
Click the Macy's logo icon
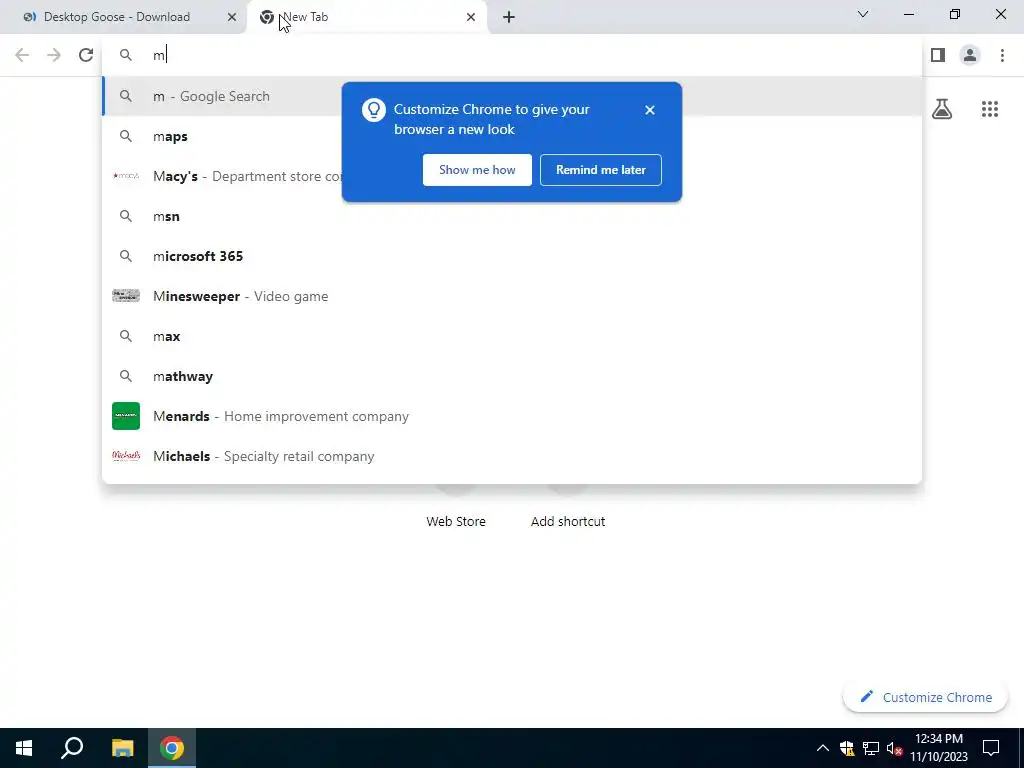[x=126, y=176]
